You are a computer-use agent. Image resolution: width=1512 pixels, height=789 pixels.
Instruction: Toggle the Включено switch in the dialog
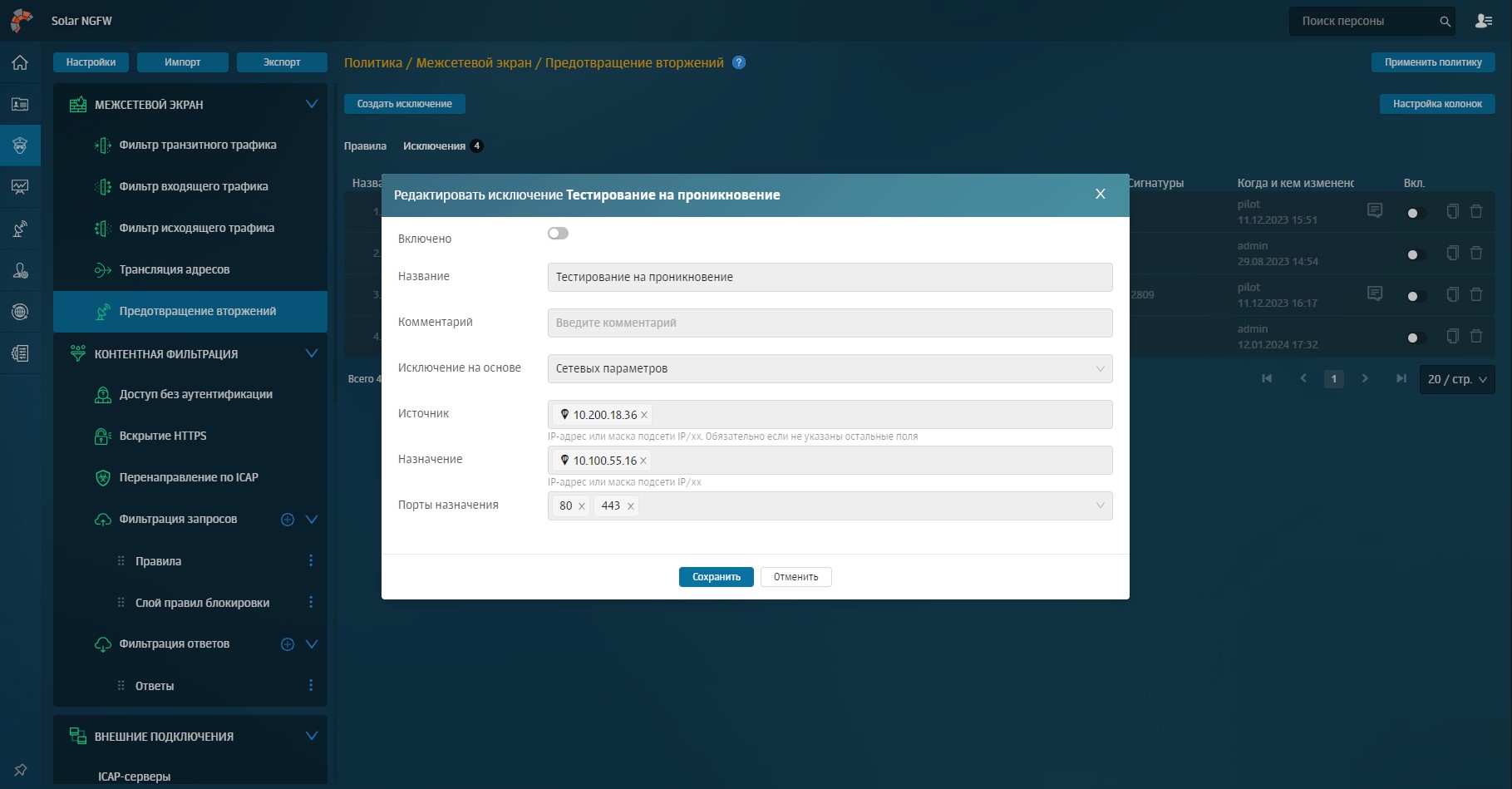tap(558, 234)
